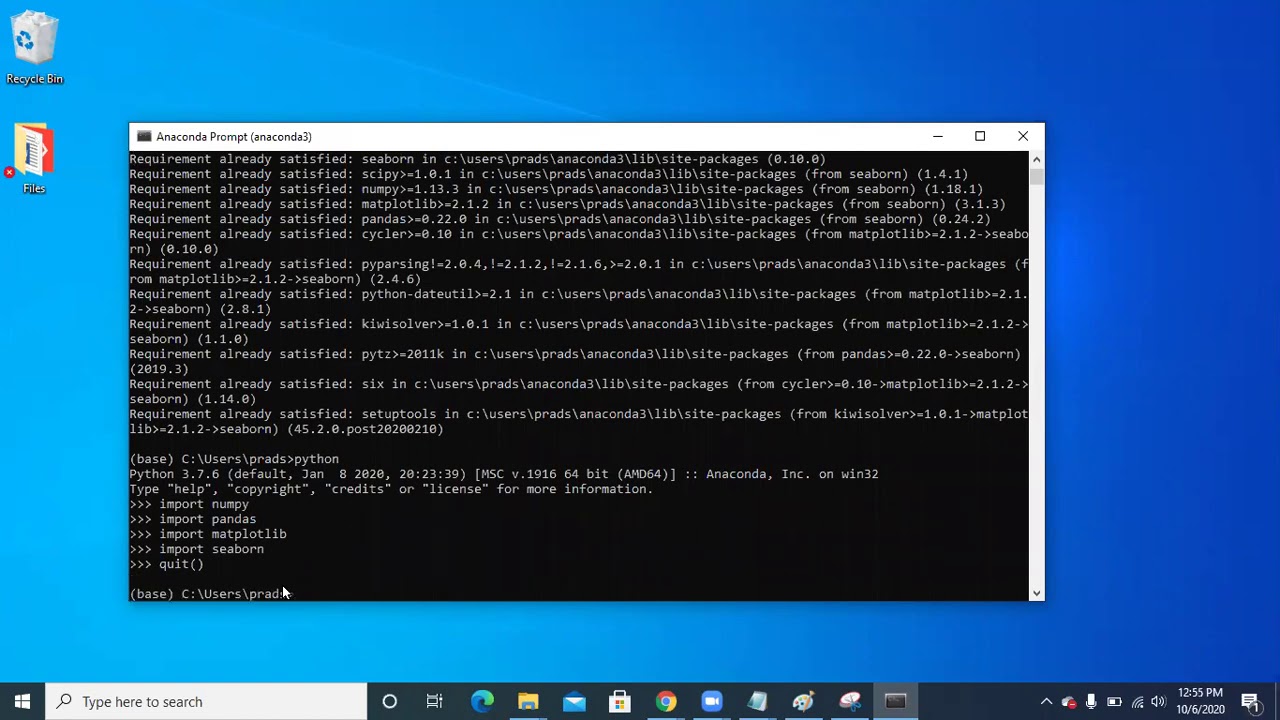Open Task View on the taskbar
Viewport: 1280px width, 720px height.
pyautogui.click(x=435, y=702)
